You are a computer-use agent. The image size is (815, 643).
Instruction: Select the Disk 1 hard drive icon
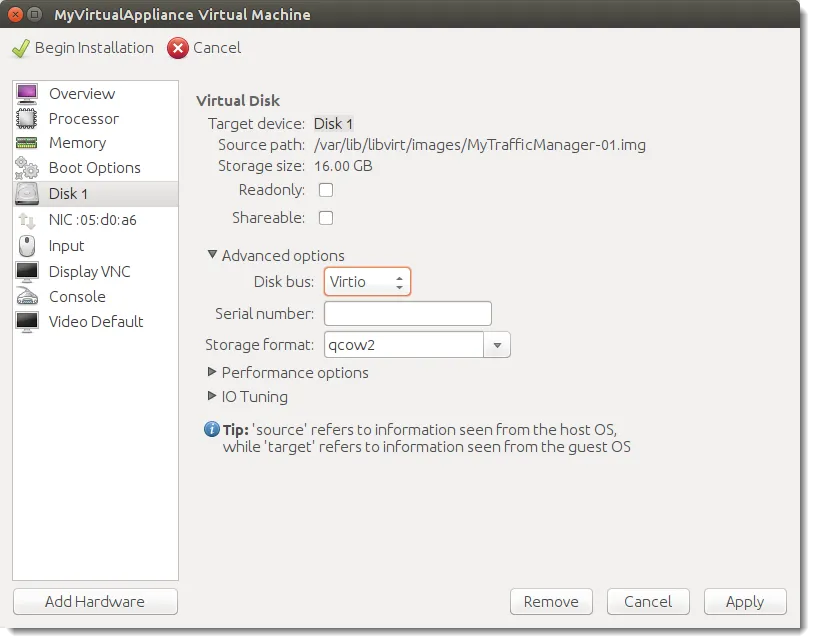[27, 194]
